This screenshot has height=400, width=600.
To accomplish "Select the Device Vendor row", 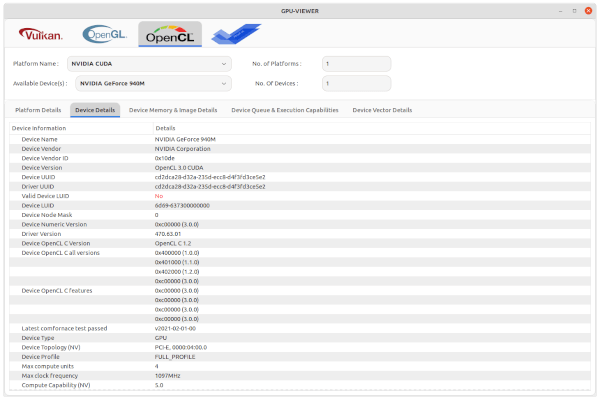I will [x=300, y=149].
